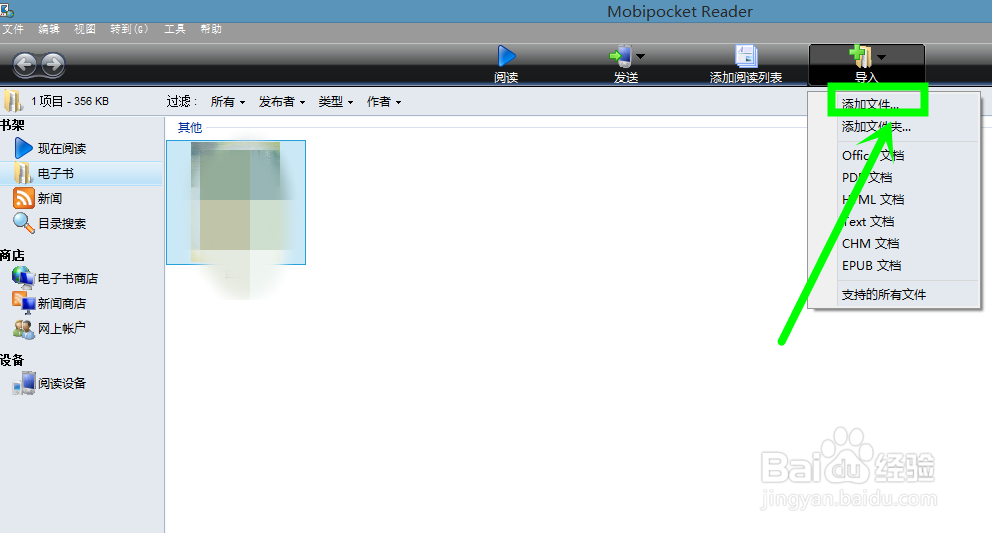Click the people icon beside 网上帐户

[23, 329]
